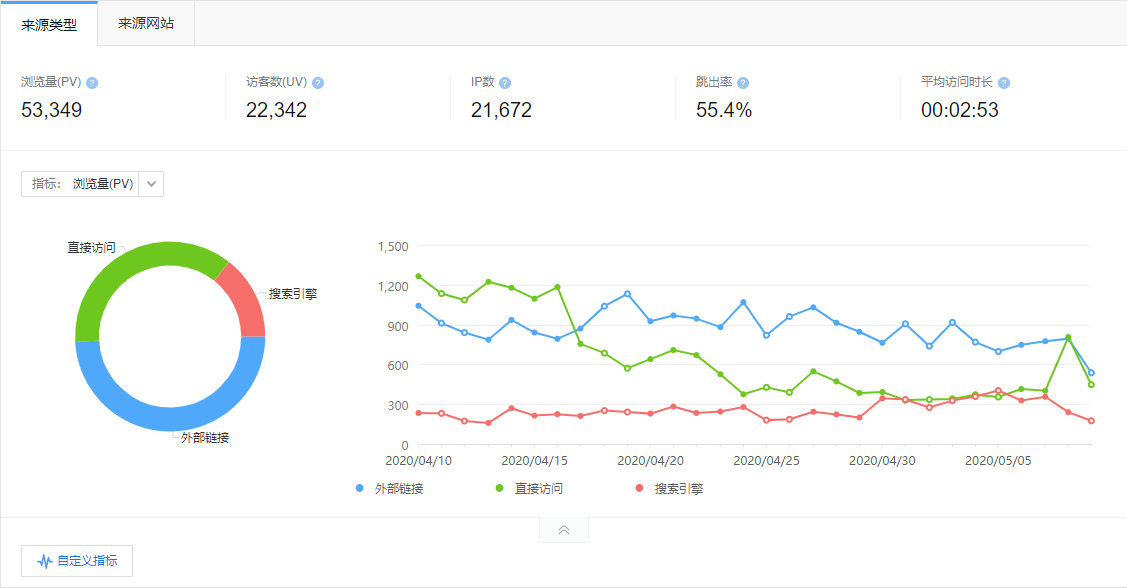Open the IP数 help icon
This screenshot has height=588, width=1127.
[506, 83]
